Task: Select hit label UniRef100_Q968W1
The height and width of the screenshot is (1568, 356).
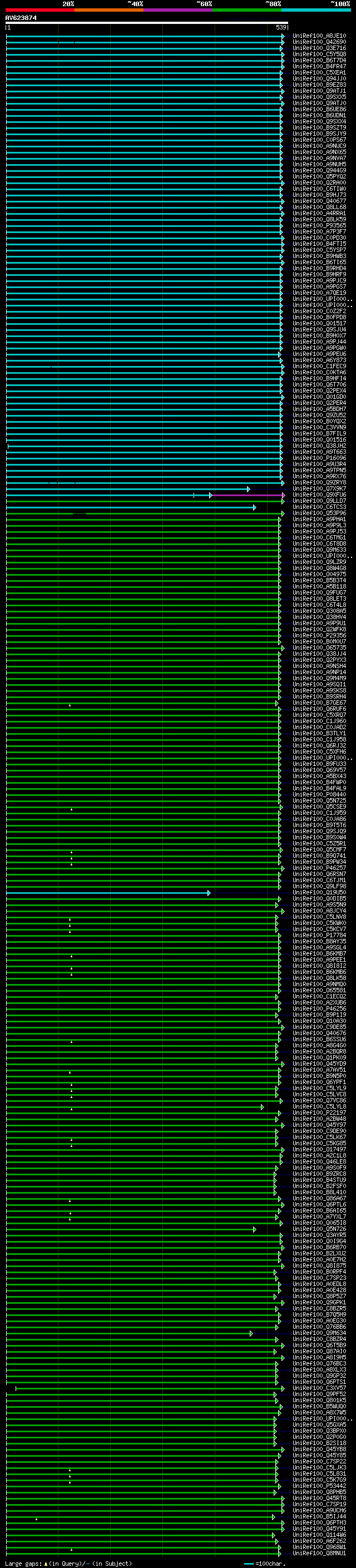Action: point(319,1547)
